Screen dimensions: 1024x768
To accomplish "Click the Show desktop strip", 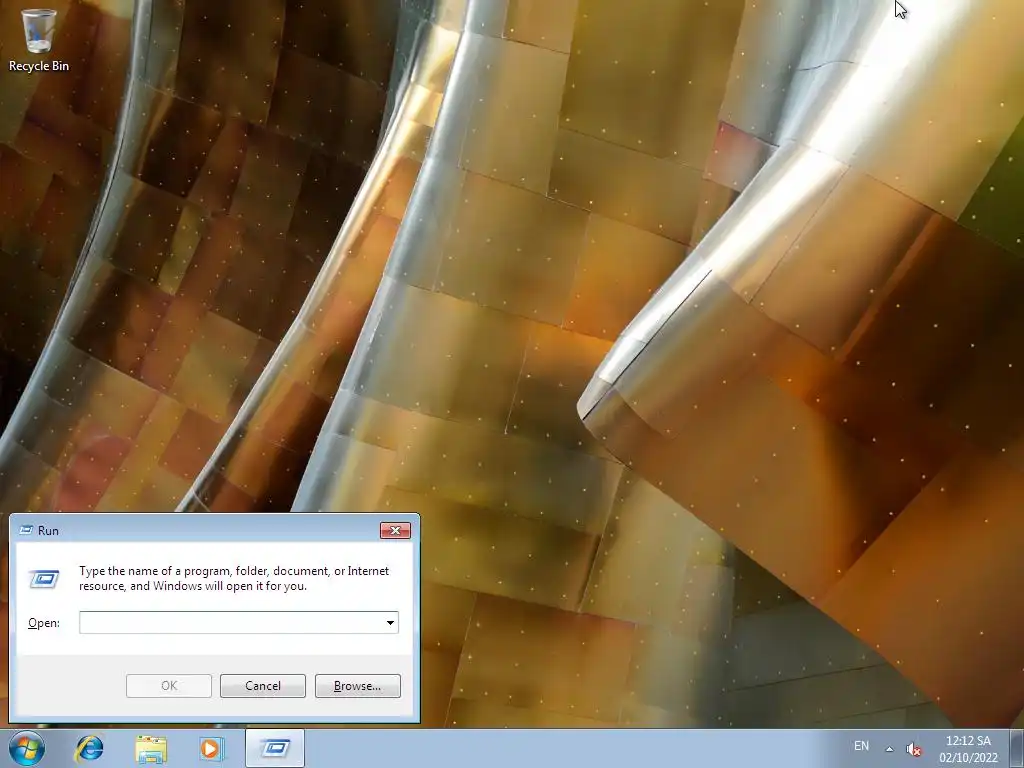I will pyautogui.click(x=1016, y=748).
